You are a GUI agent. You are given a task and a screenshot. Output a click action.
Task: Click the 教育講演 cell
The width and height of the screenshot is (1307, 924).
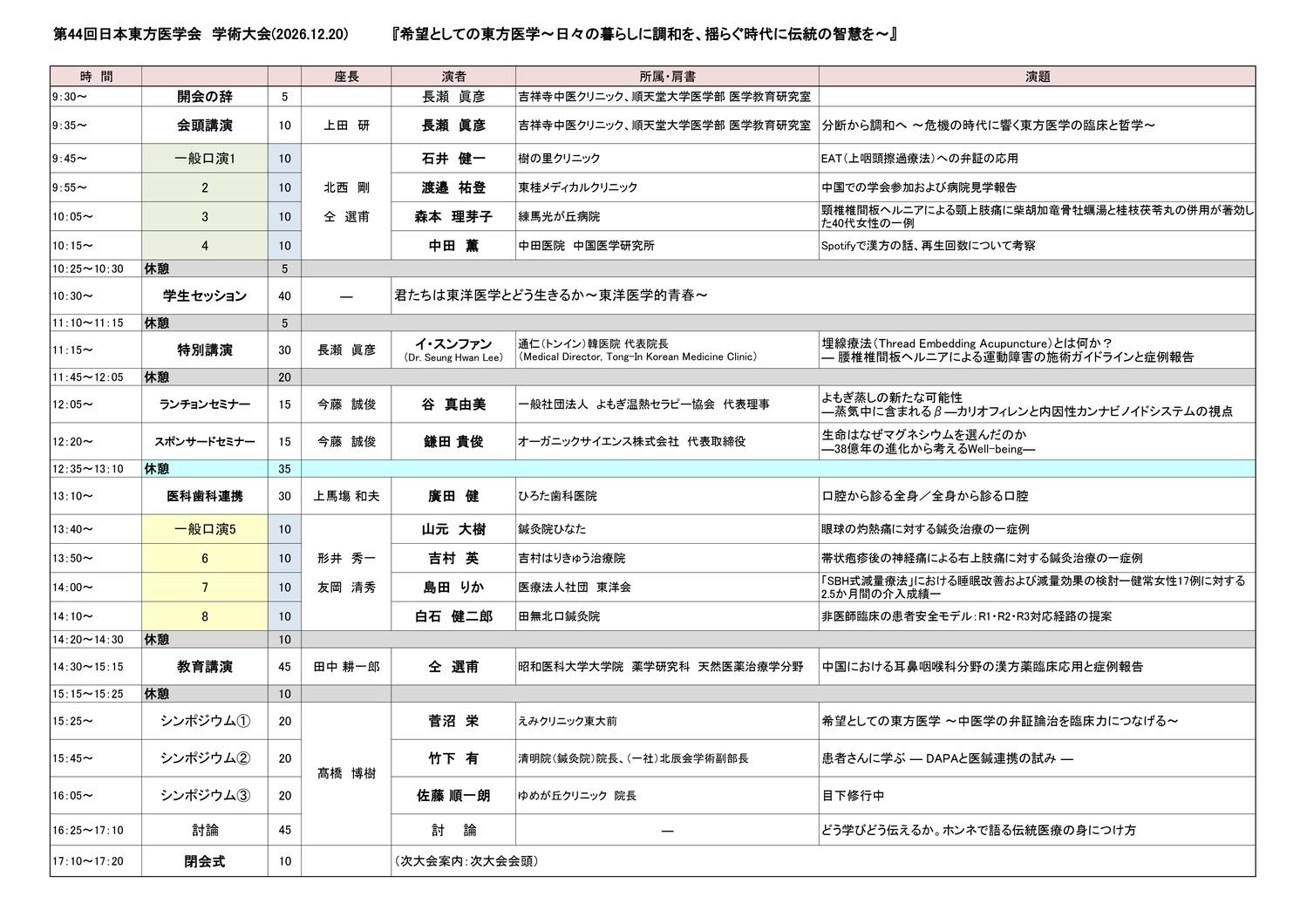pyautogui.click(x=205, y=667)
